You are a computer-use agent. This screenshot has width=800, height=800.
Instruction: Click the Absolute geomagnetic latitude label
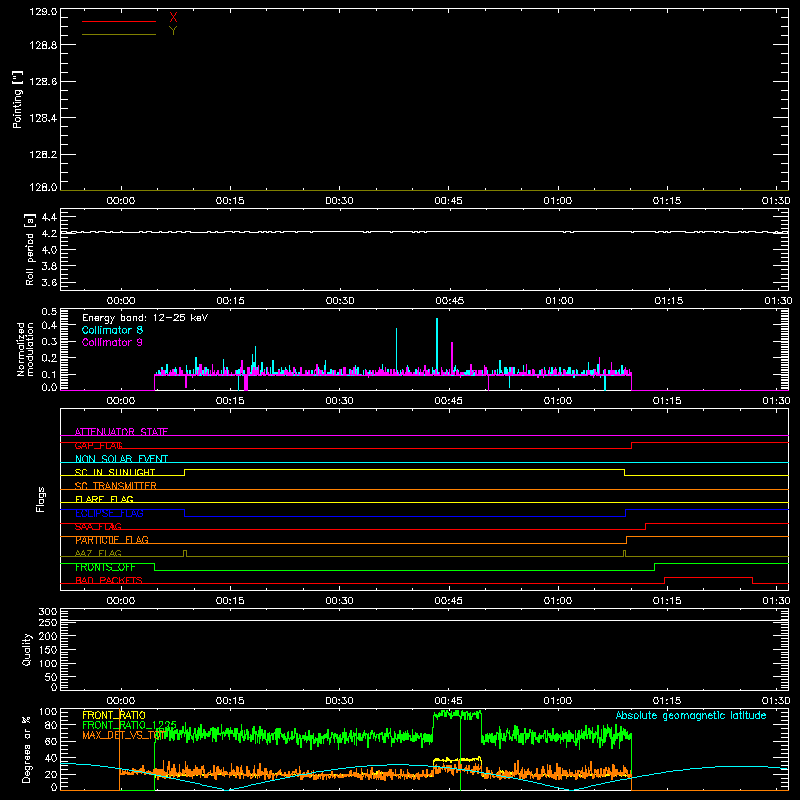(691, 715)
